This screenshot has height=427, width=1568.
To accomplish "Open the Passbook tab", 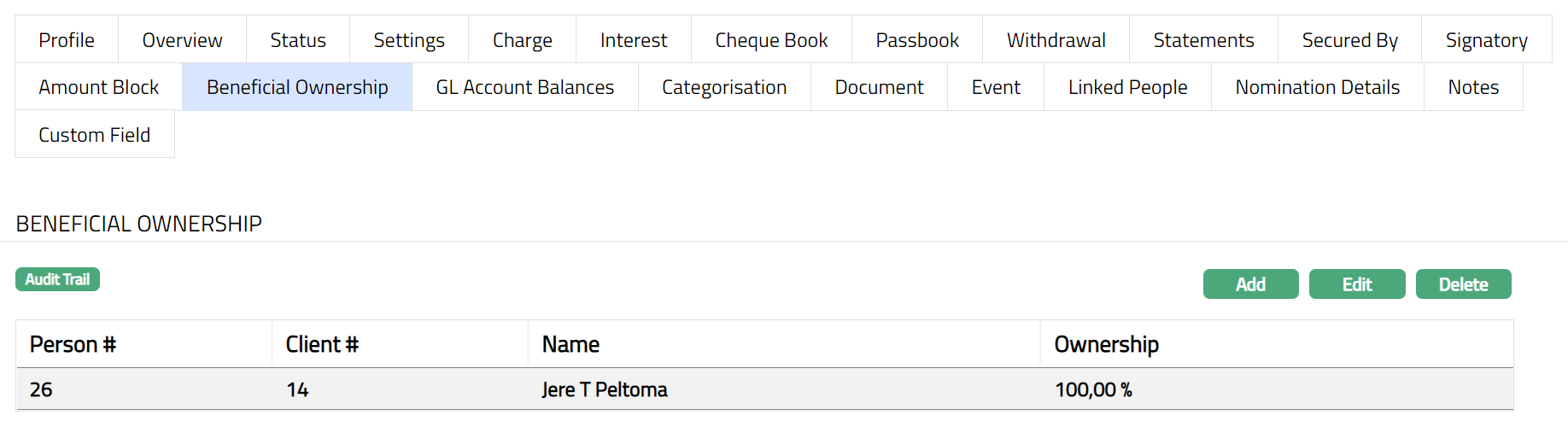I will (917, 40).
